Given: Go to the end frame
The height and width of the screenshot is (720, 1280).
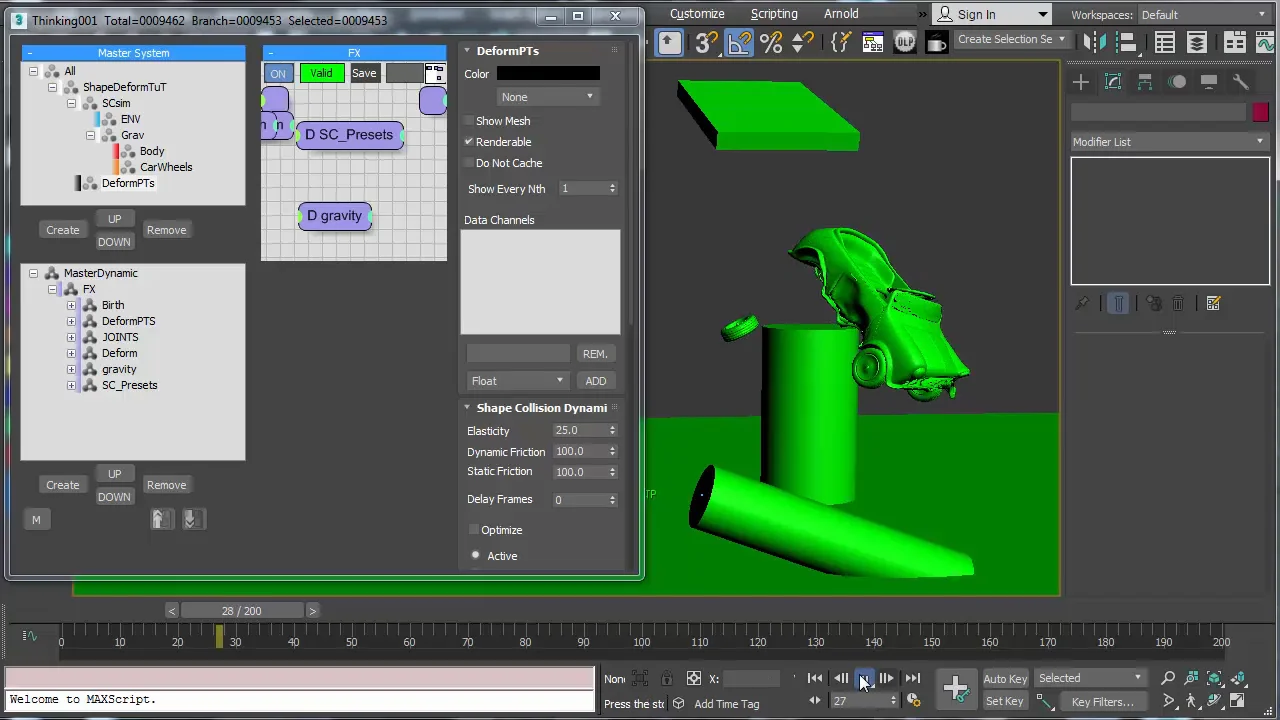Looking at the screenshot, I should pos(912,678).
